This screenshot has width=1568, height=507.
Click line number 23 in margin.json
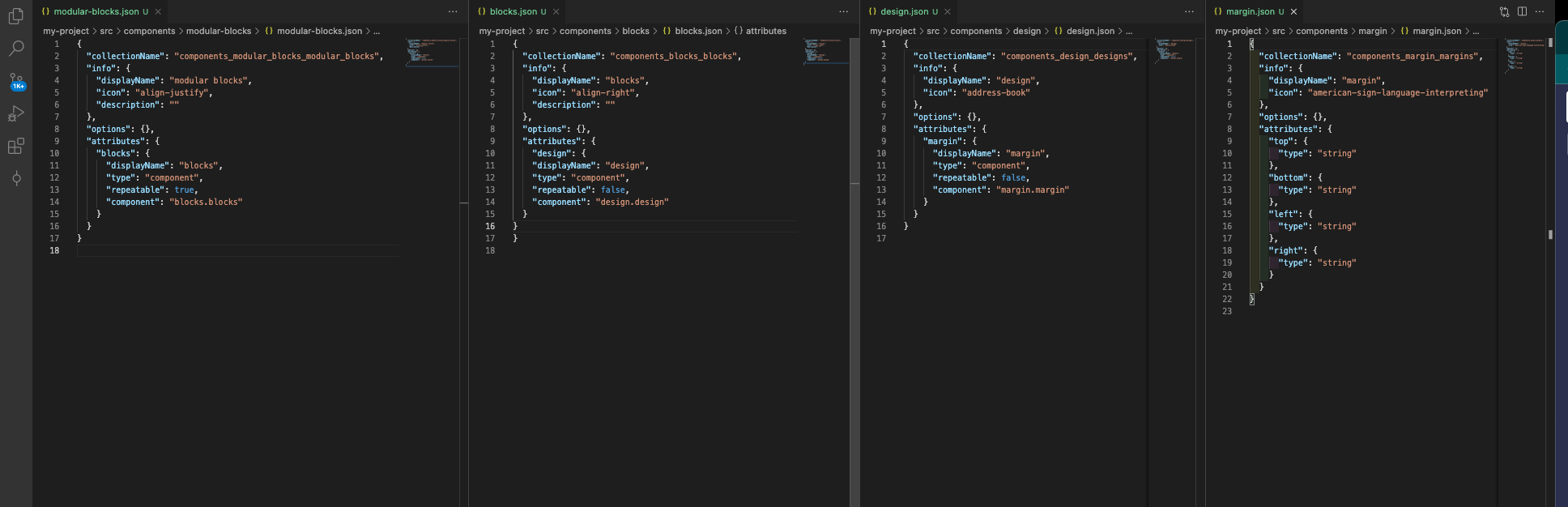(1227, 311)
